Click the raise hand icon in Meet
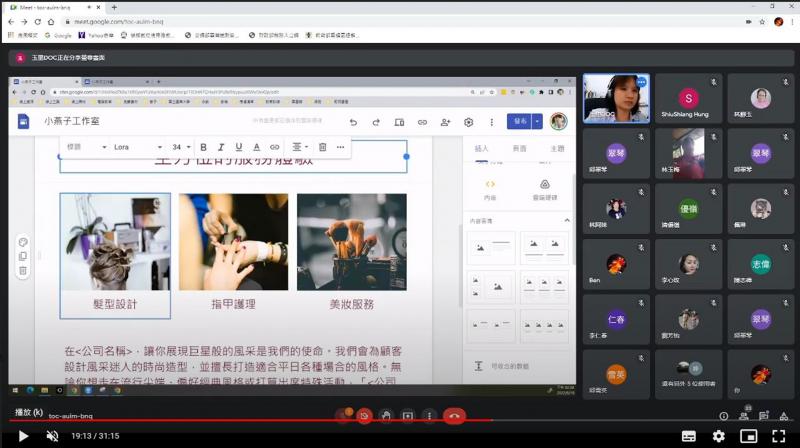The height and width of the screenshot is (448, 800). point(386,416)
